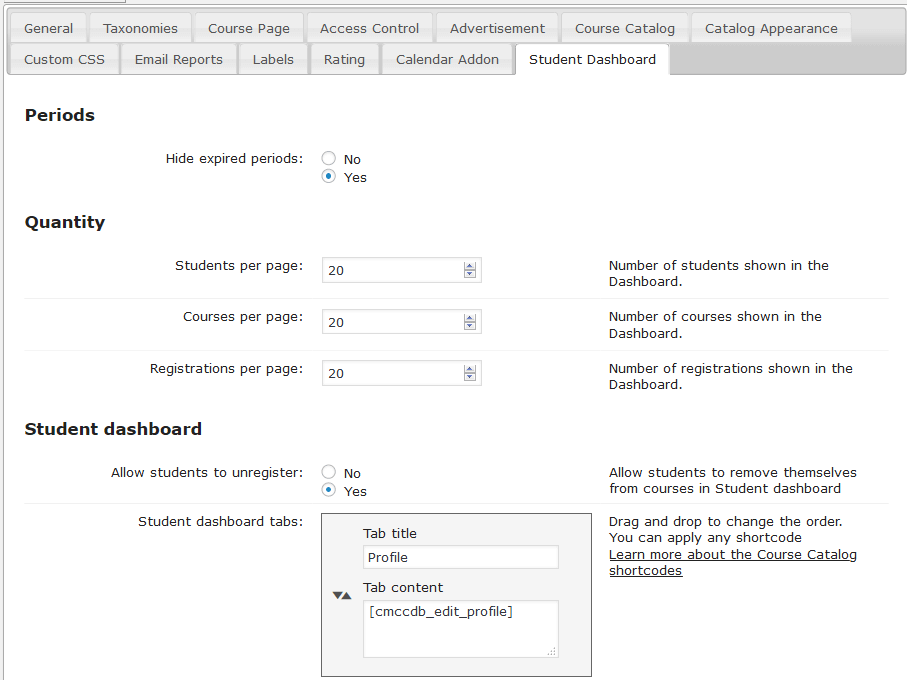
Task: Choose No for Allow students to unregister
Action: (x=329, y=473)
